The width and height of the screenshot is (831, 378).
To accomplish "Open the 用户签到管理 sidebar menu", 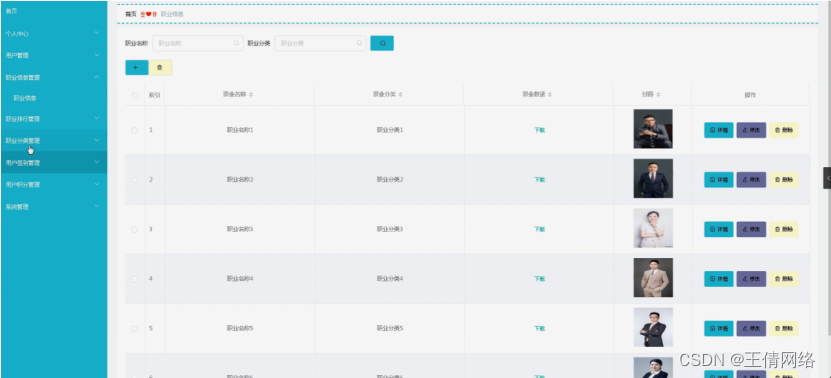I will click(54, 163).
